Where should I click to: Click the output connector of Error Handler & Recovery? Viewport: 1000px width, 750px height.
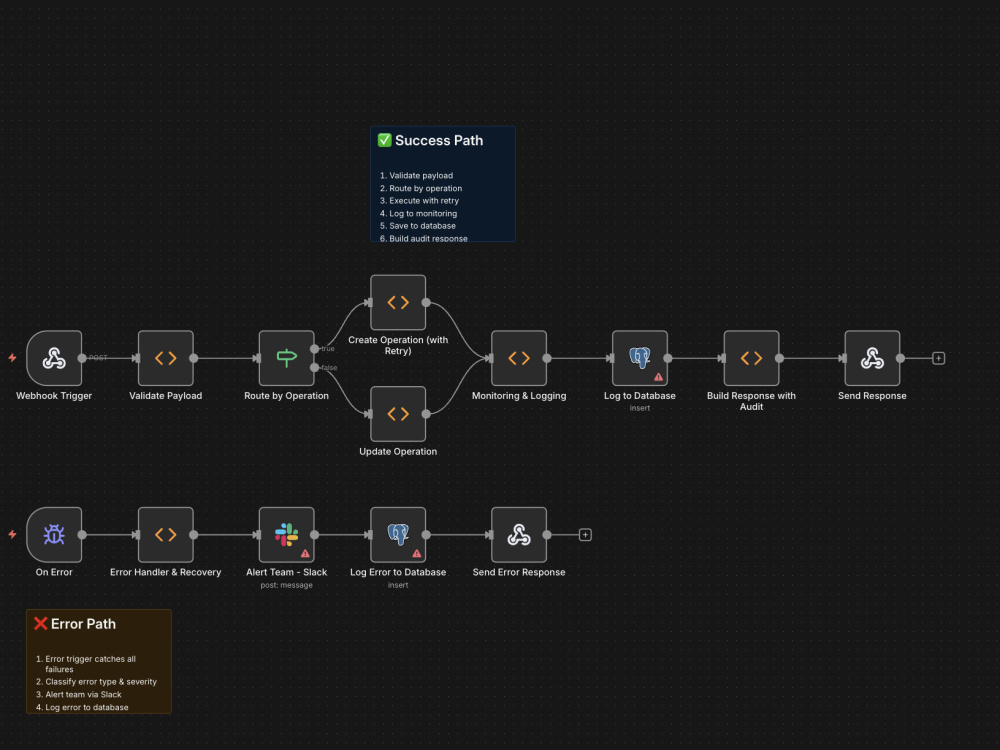click(194, 535)
